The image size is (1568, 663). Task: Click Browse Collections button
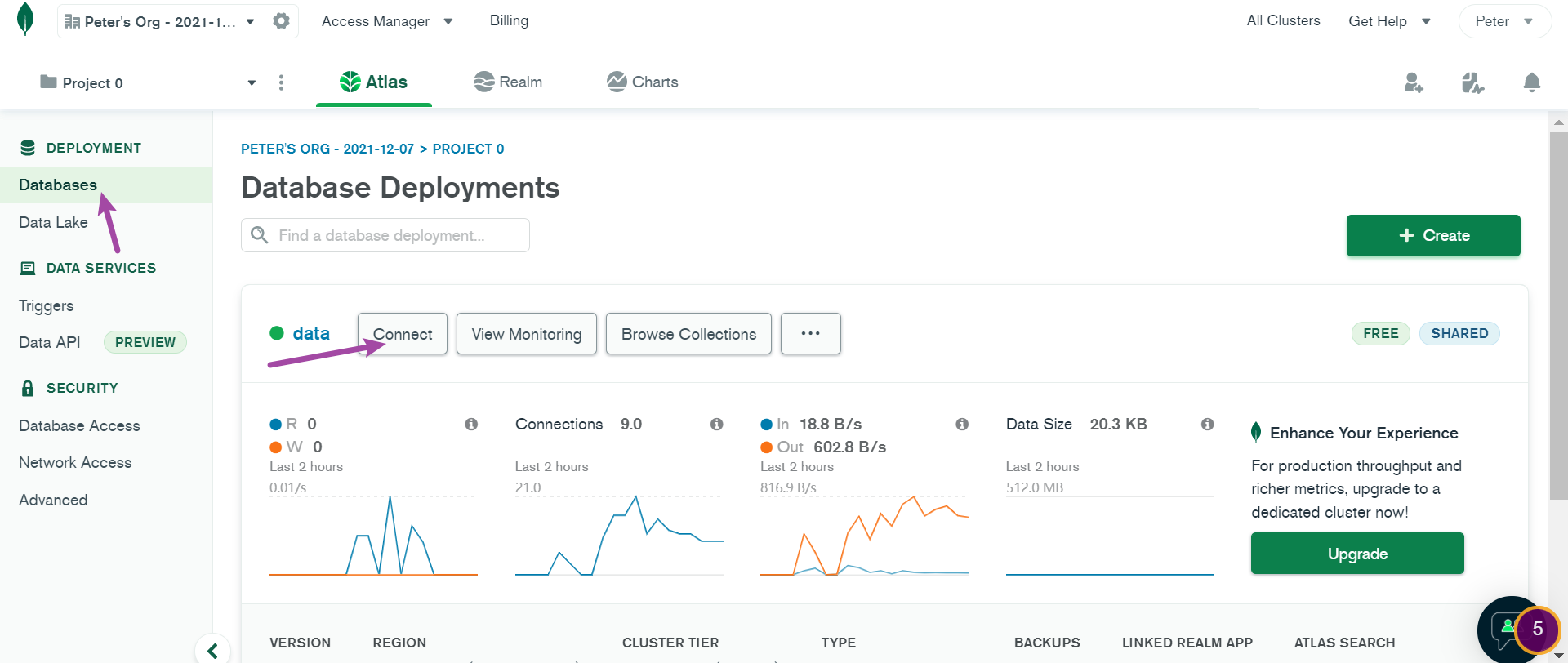tap(688, 333)
